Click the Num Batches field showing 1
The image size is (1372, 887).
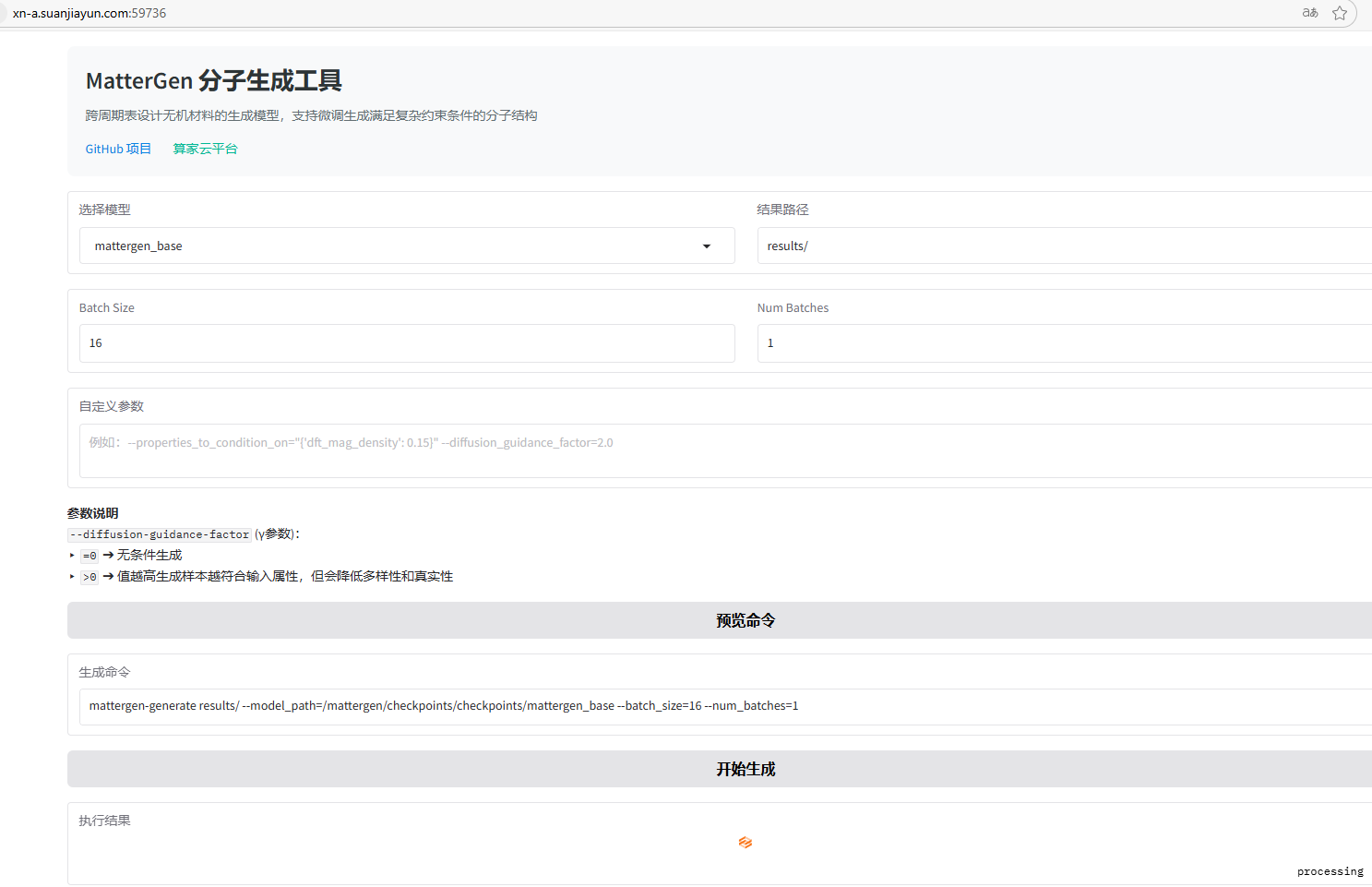[x=1065, y=343]
